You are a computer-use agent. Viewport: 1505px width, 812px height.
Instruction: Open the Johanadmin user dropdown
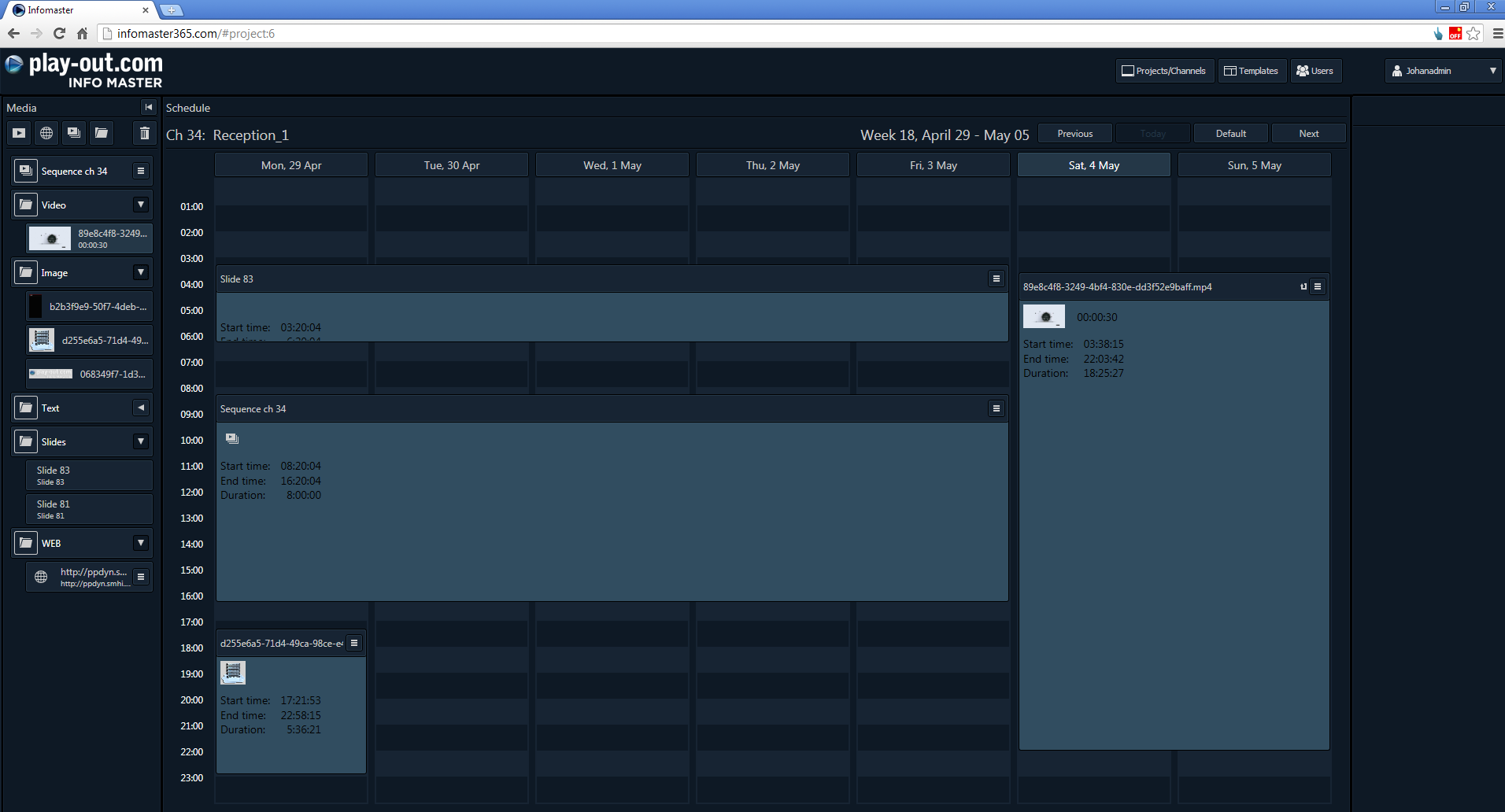[x=1443, y=71]
